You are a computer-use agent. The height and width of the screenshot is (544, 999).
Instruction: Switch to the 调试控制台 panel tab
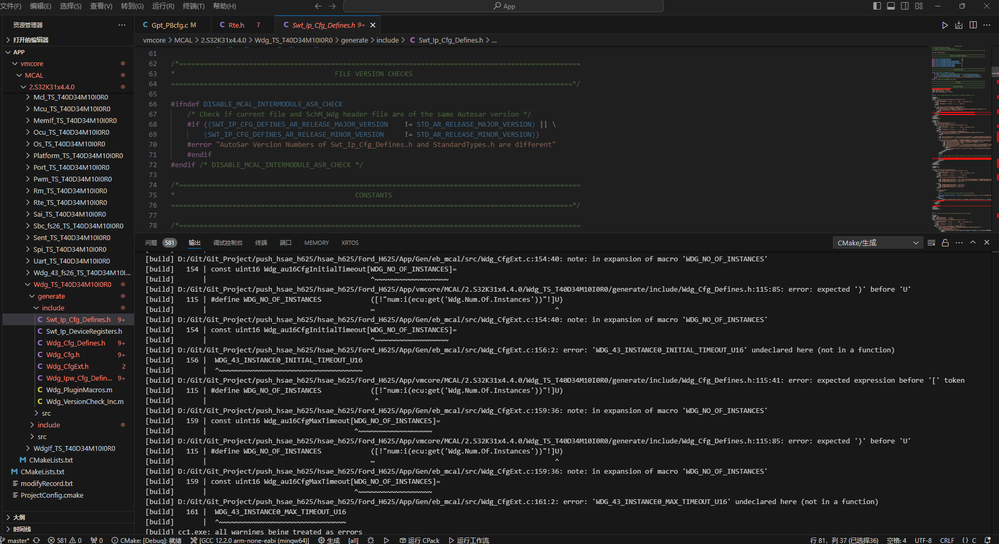click(x=227, y=243)
